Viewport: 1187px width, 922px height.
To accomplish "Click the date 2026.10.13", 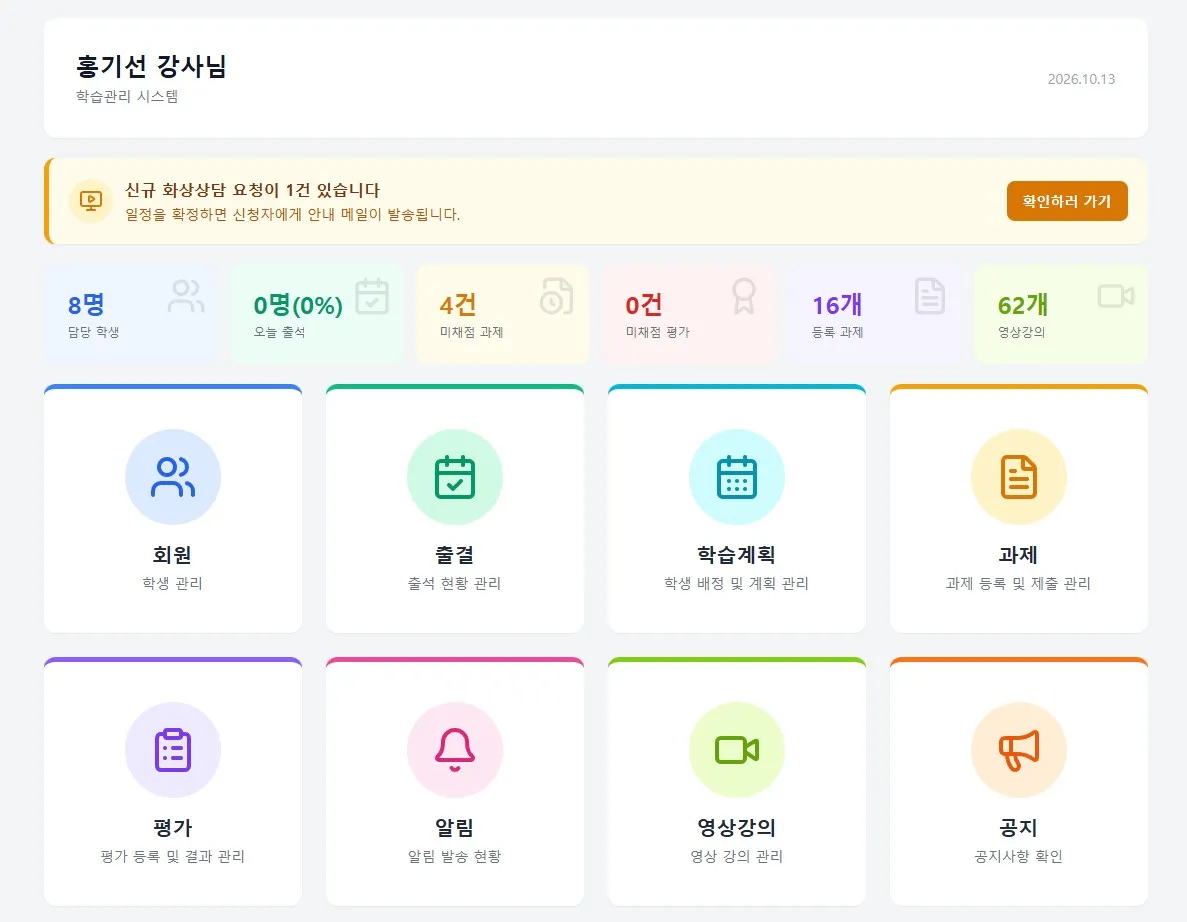I will click(x=1081, y=79).
